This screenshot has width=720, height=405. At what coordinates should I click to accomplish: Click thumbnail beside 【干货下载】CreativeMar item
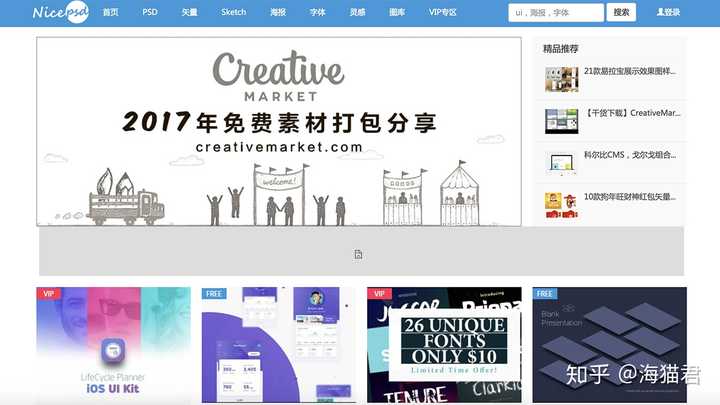(x=562, y=121)
